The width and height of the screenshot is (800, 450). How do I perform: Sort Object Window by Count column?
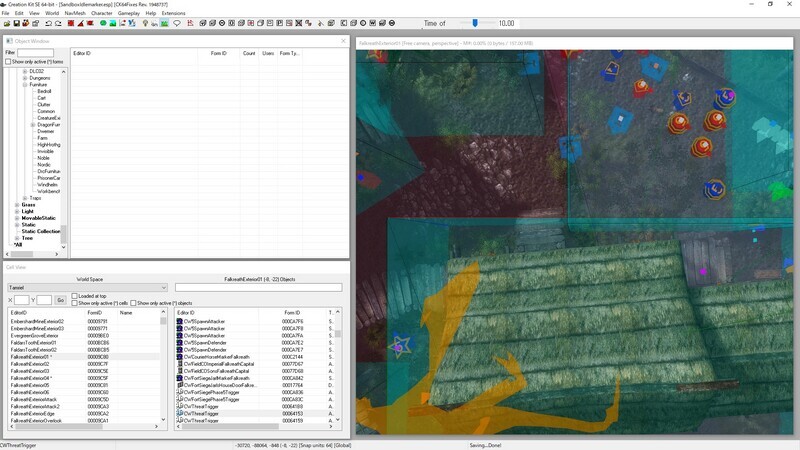coord(249,53)
